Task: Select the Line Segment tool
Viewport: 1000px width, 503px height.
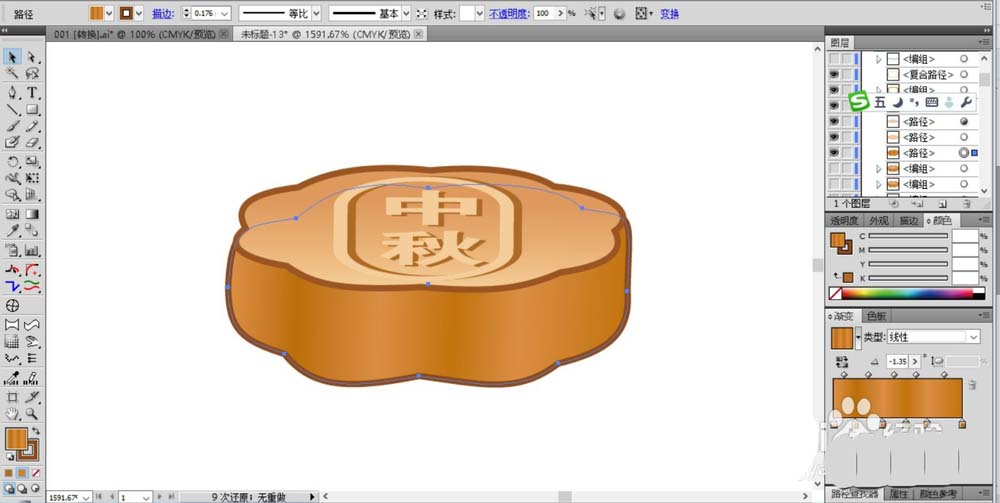Action: pos(12,110)
